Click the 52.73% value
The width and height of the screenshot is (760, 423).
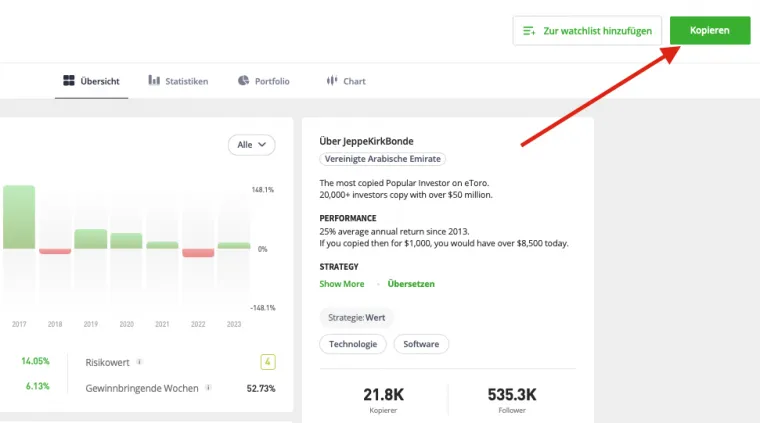point(261,388)
